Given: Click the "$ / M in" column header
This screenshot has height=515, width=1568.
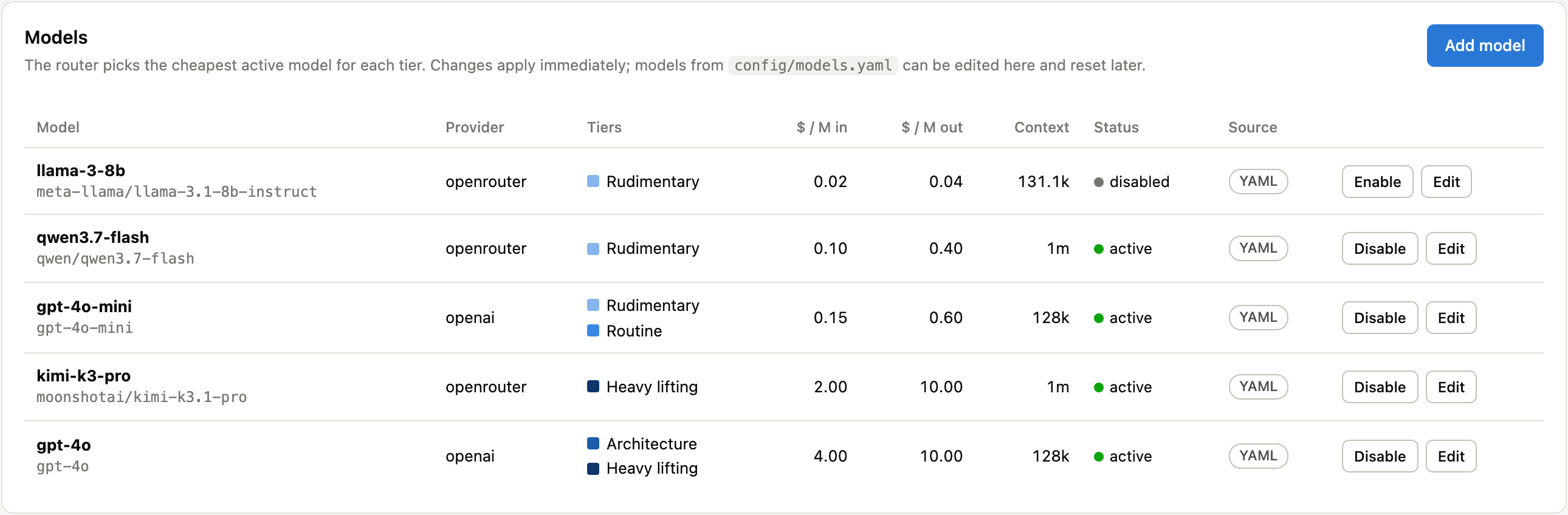Looking at the screenshot, I should [822, 128].
